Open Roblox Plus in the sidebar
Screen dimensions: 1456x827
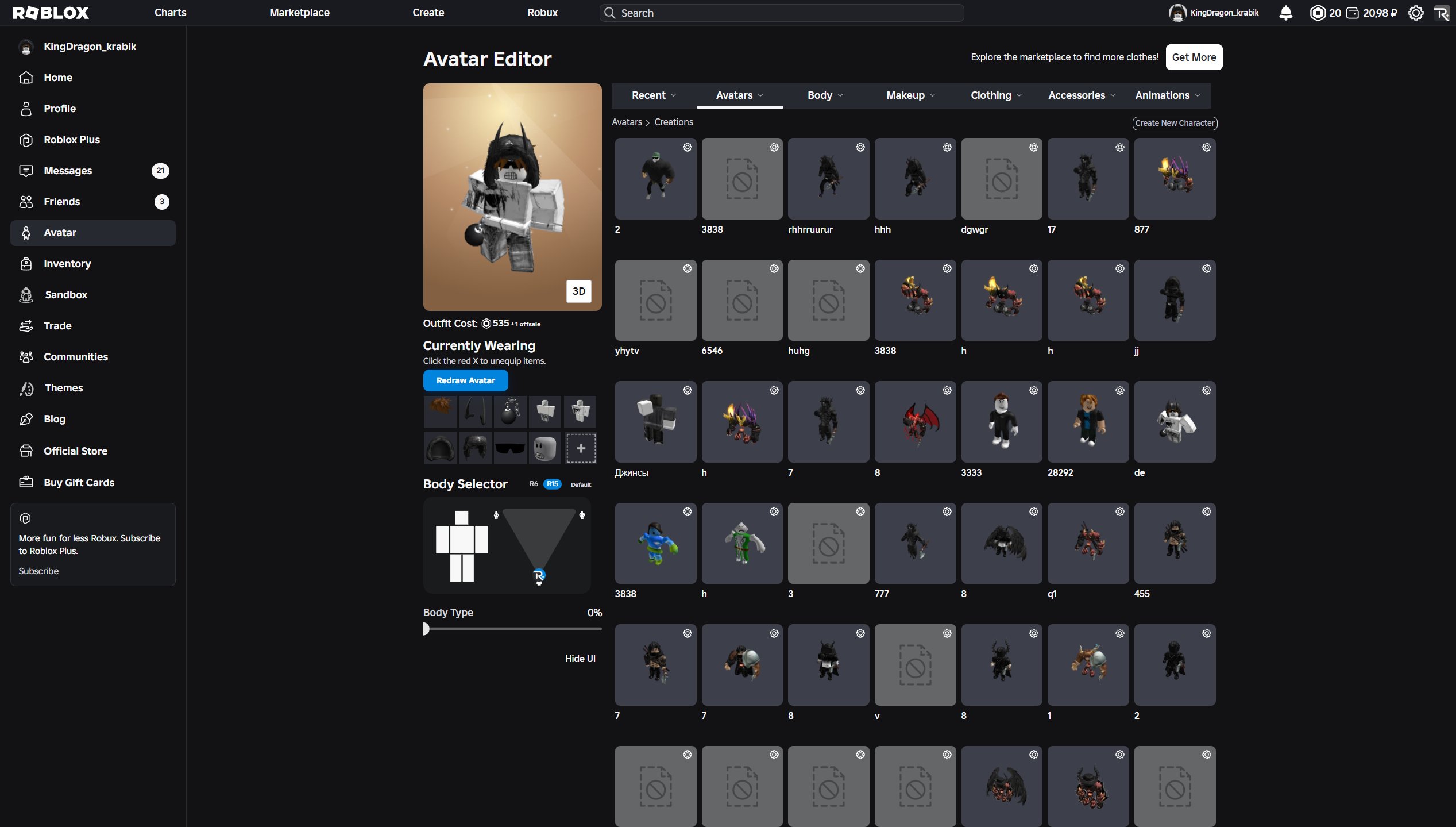click(93, 140)
